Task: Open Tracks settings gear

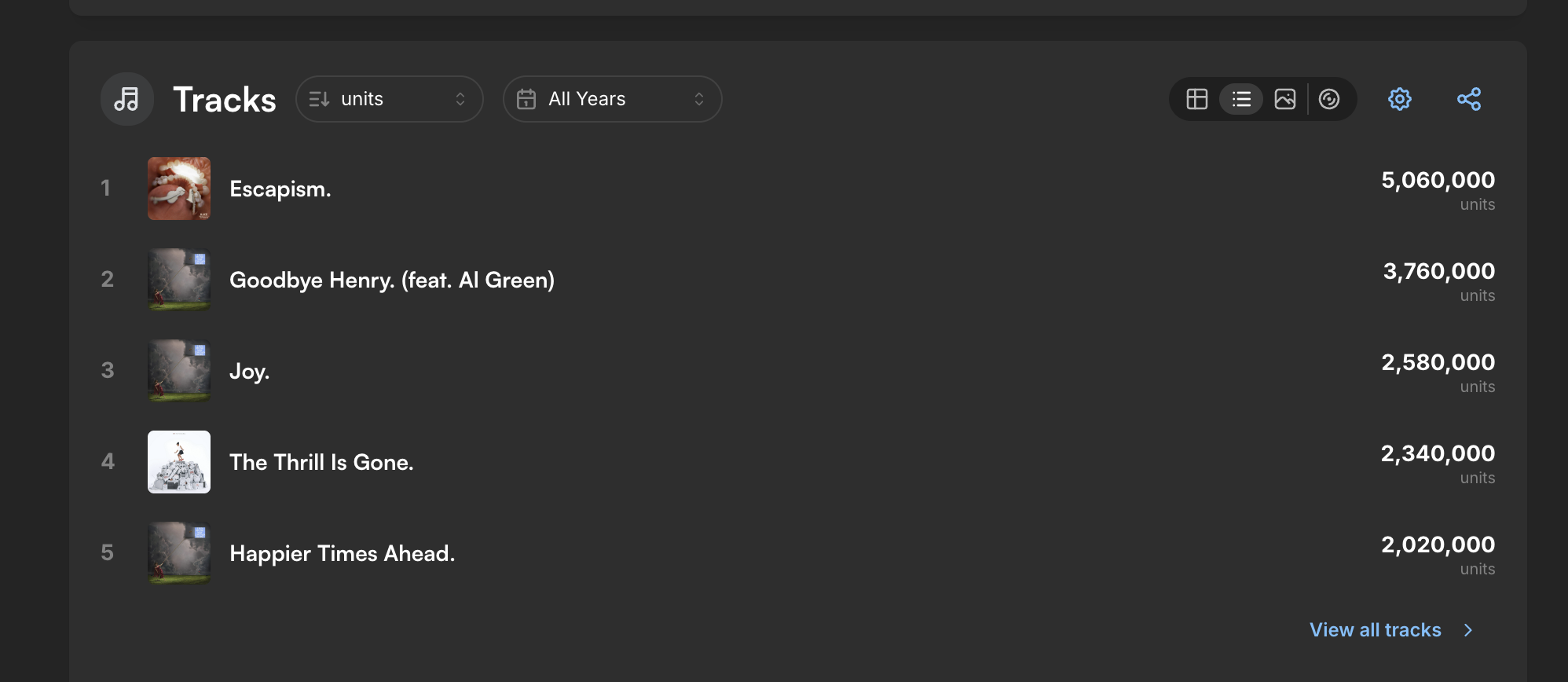Action: click(1400, 99)
